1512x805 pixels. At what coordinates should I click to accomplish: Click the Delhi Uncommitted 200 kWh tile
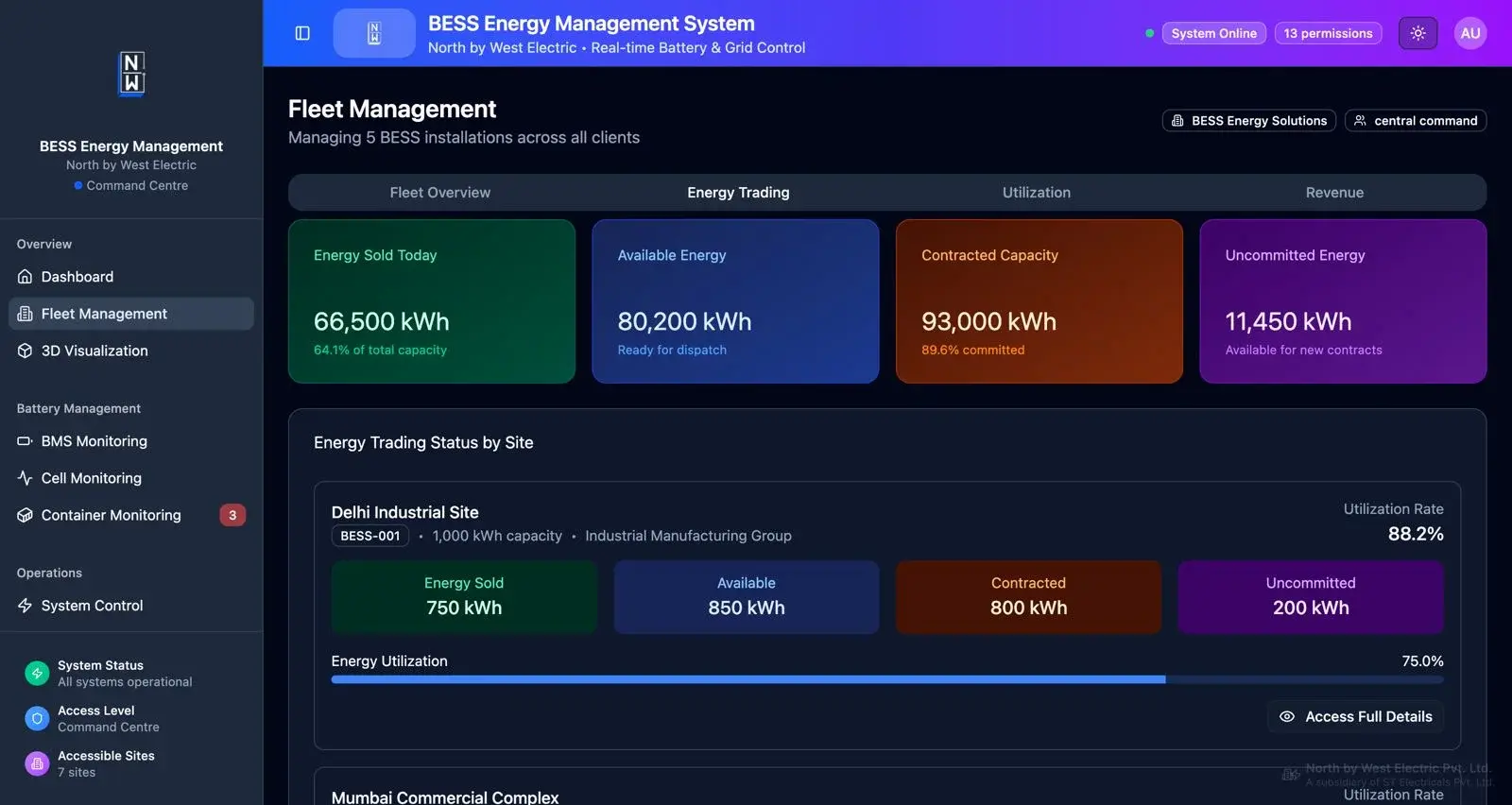[x=1311, y=597]
